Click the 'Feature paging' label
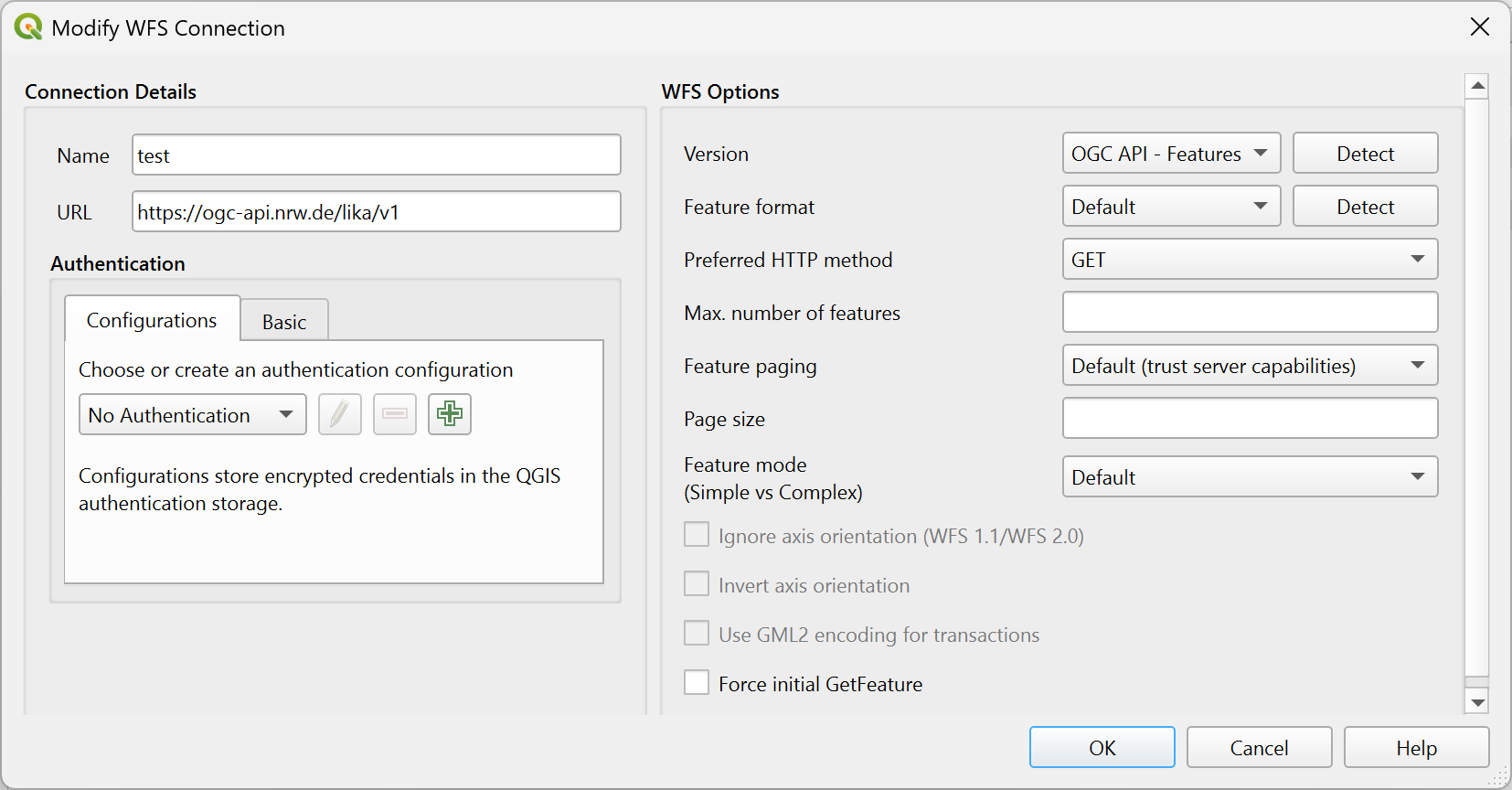The image size is (1512, 790). (751, 366)
